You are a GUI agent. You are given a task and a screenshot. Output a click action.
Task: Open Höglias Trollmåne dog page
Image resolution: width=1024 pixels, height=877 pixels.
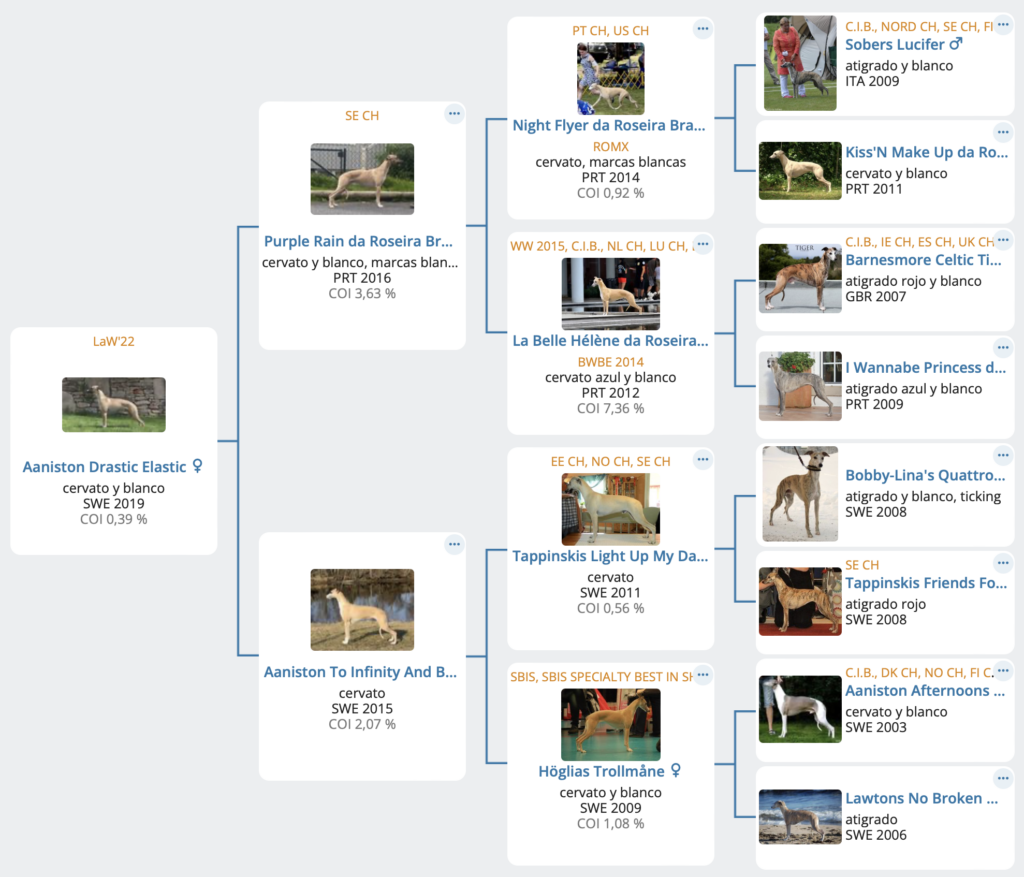601,771
